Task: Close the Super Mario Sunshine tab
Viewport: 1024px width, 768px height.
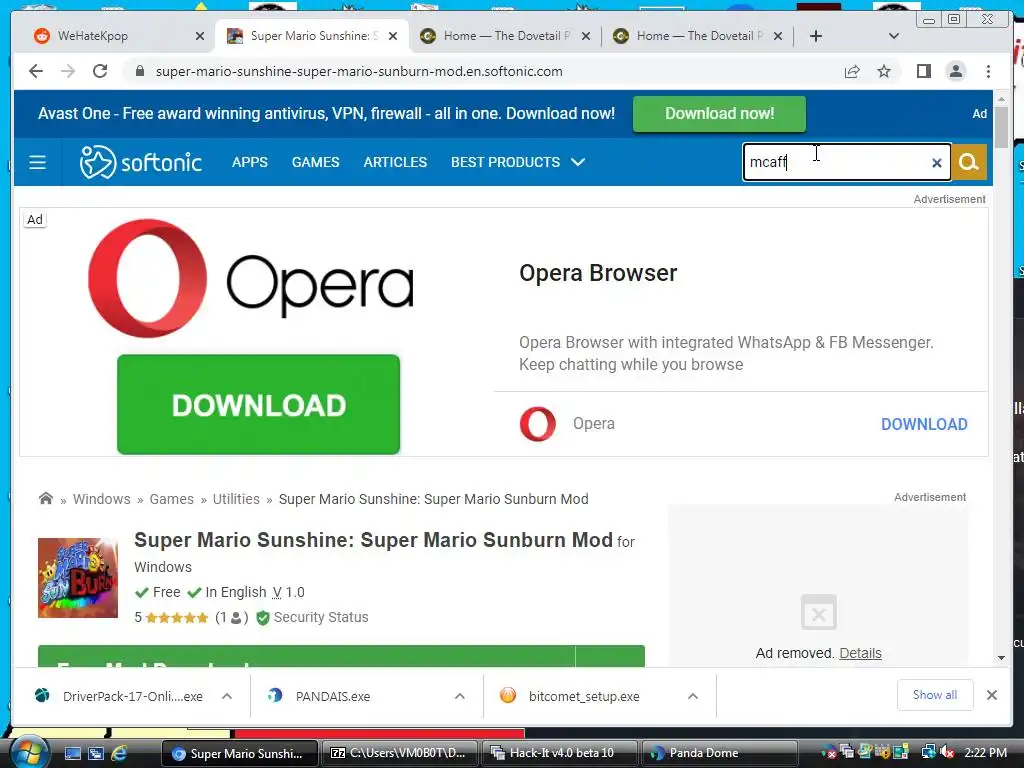Action: (x=392, y=37)
